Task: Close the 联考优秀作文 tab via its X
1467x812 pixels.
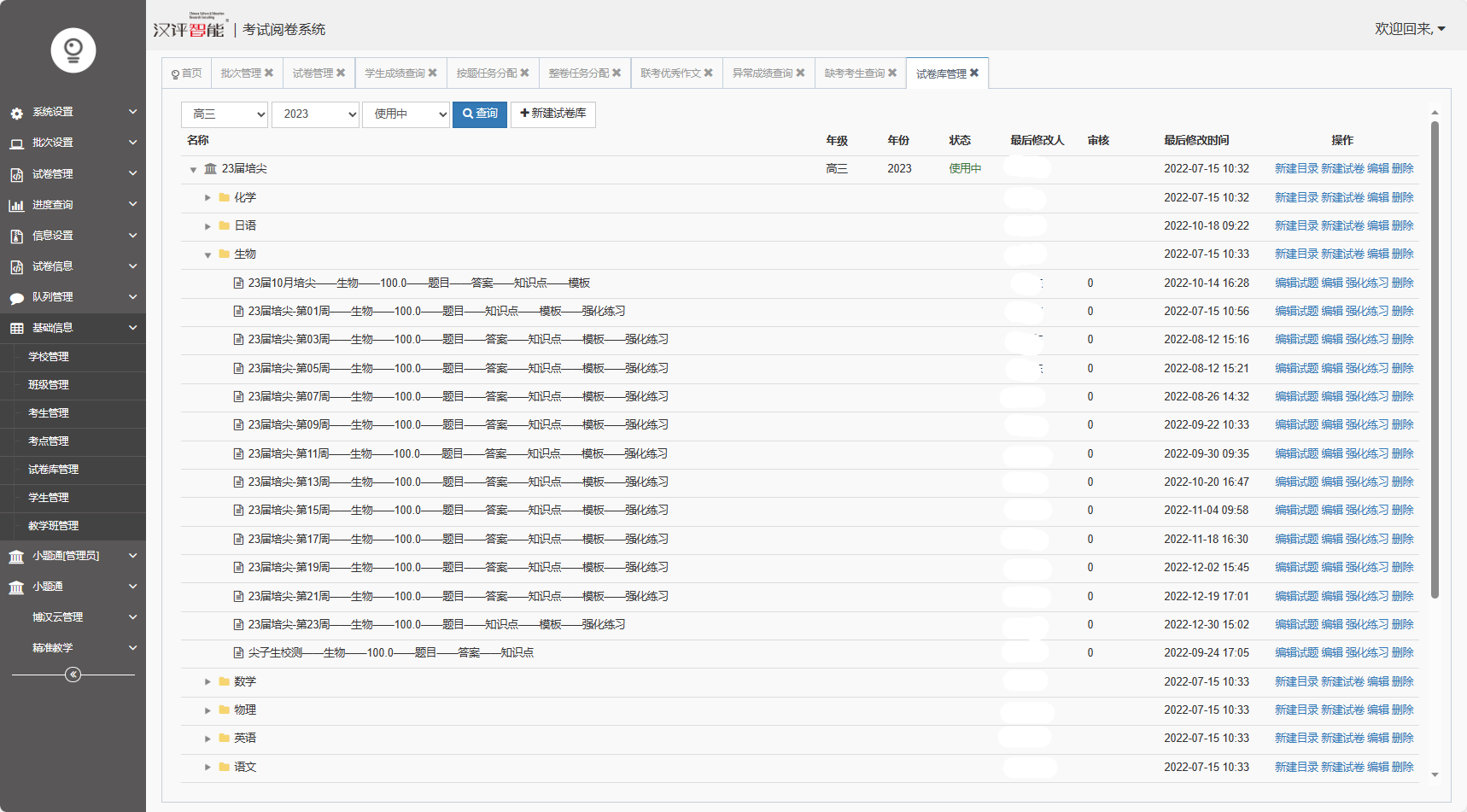Action: [x=708, y=73]
